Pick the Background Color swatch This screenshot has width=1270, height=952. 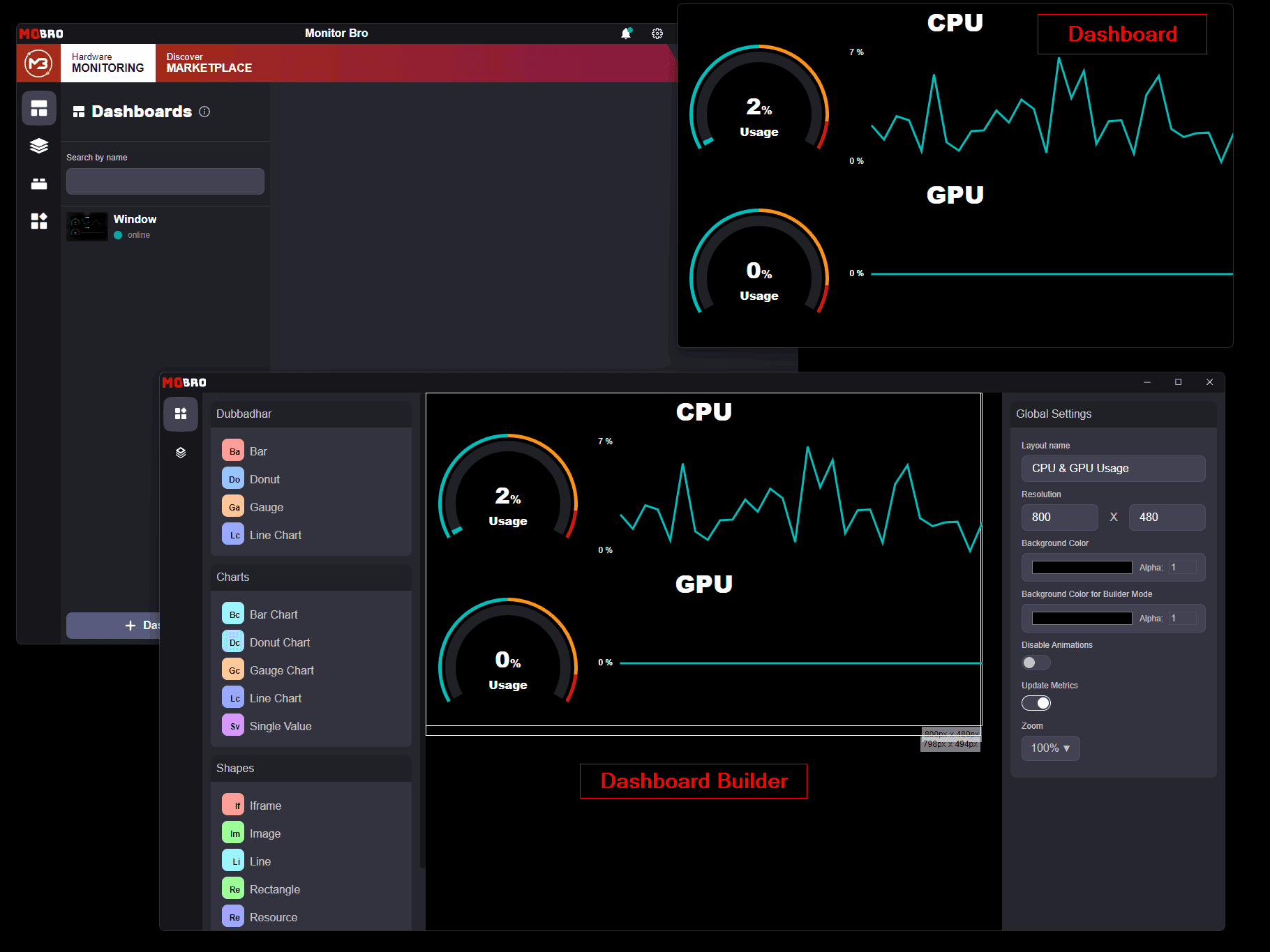[1082, 568]
